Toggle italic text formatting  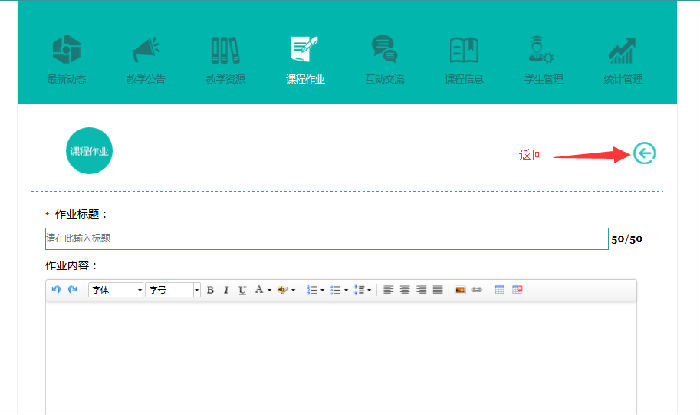click(226, 290)
